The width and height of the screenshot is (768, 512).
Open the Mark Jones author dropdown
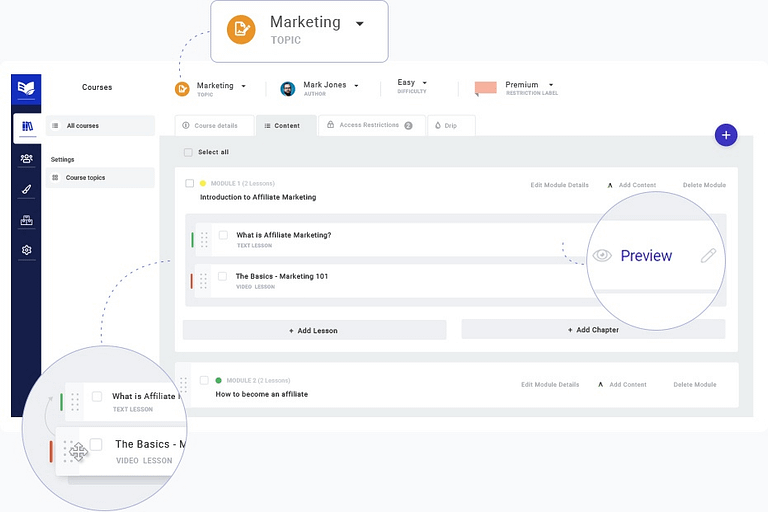(356, 86)
